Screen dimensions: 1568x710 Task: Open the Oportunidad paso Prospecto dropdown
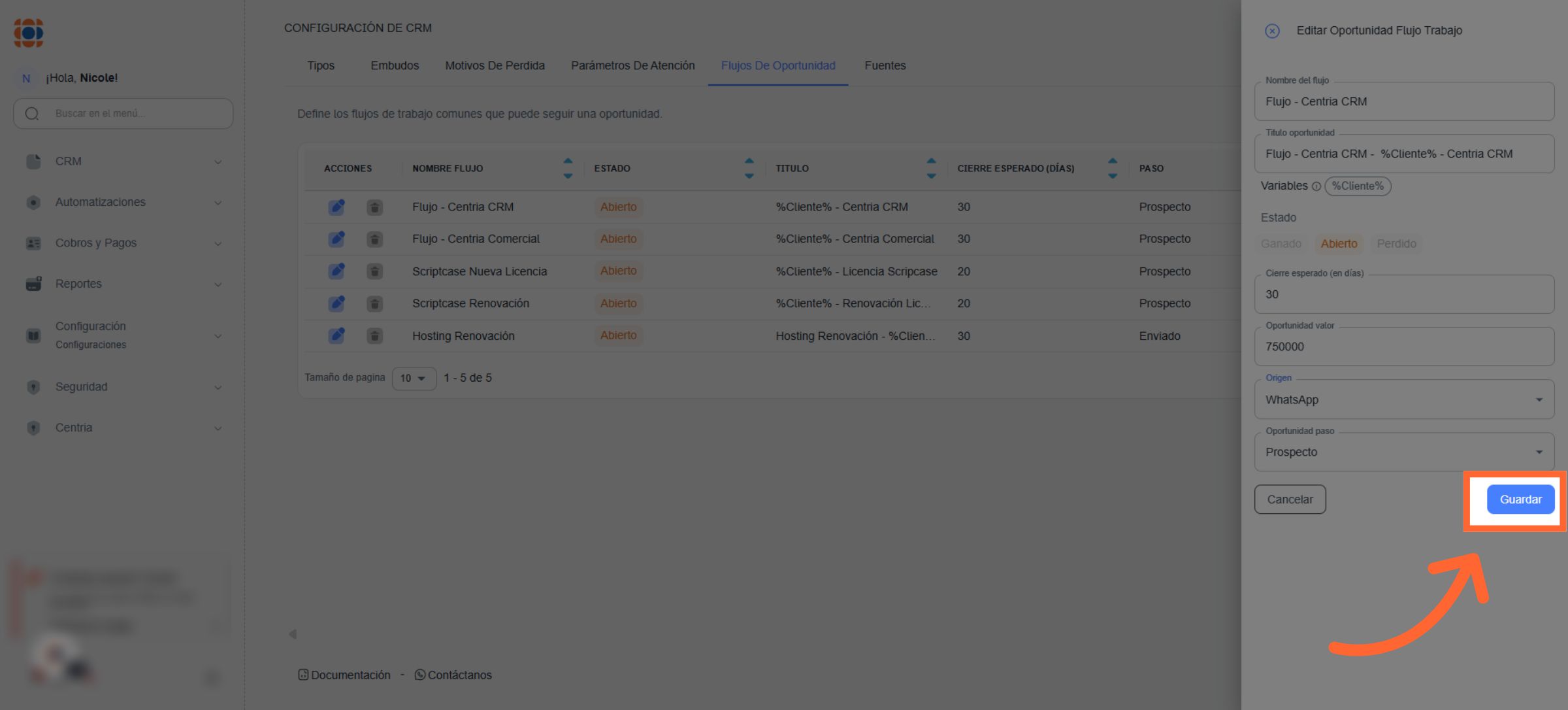[1404, 452]
